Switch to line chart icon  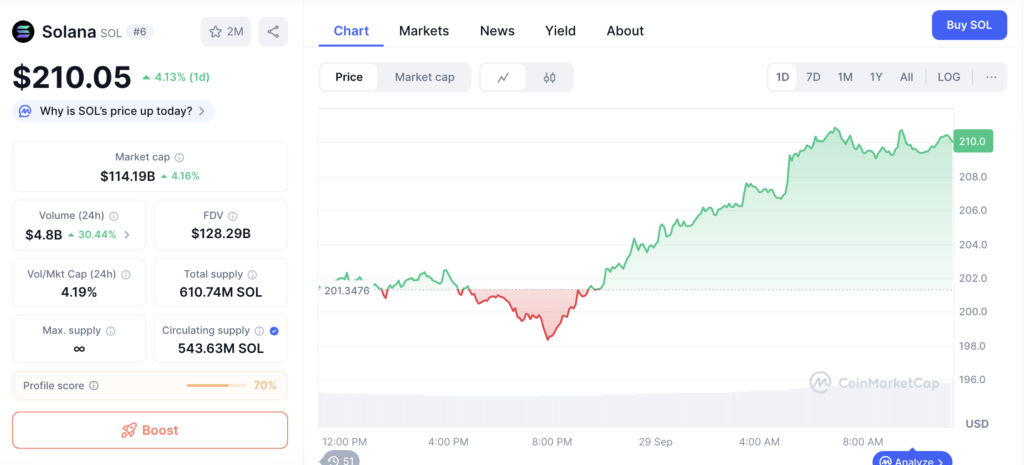click(x=503, y=78)
